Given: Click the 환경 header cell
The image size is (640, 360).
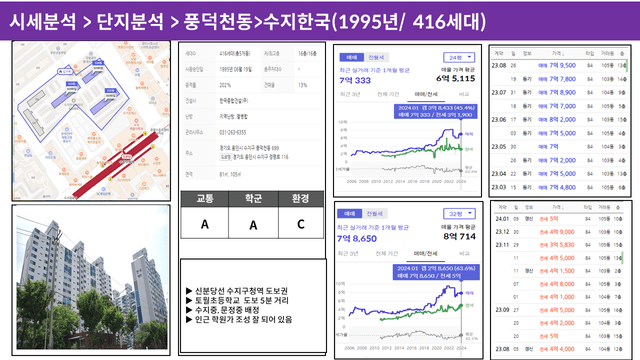Looking at the screenshot, I should click(301, 199).
